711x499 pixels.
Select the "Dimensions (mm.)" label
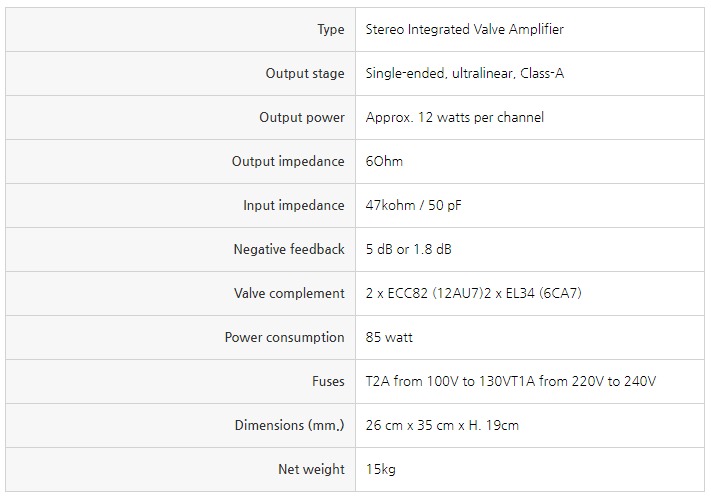(289, 426)
